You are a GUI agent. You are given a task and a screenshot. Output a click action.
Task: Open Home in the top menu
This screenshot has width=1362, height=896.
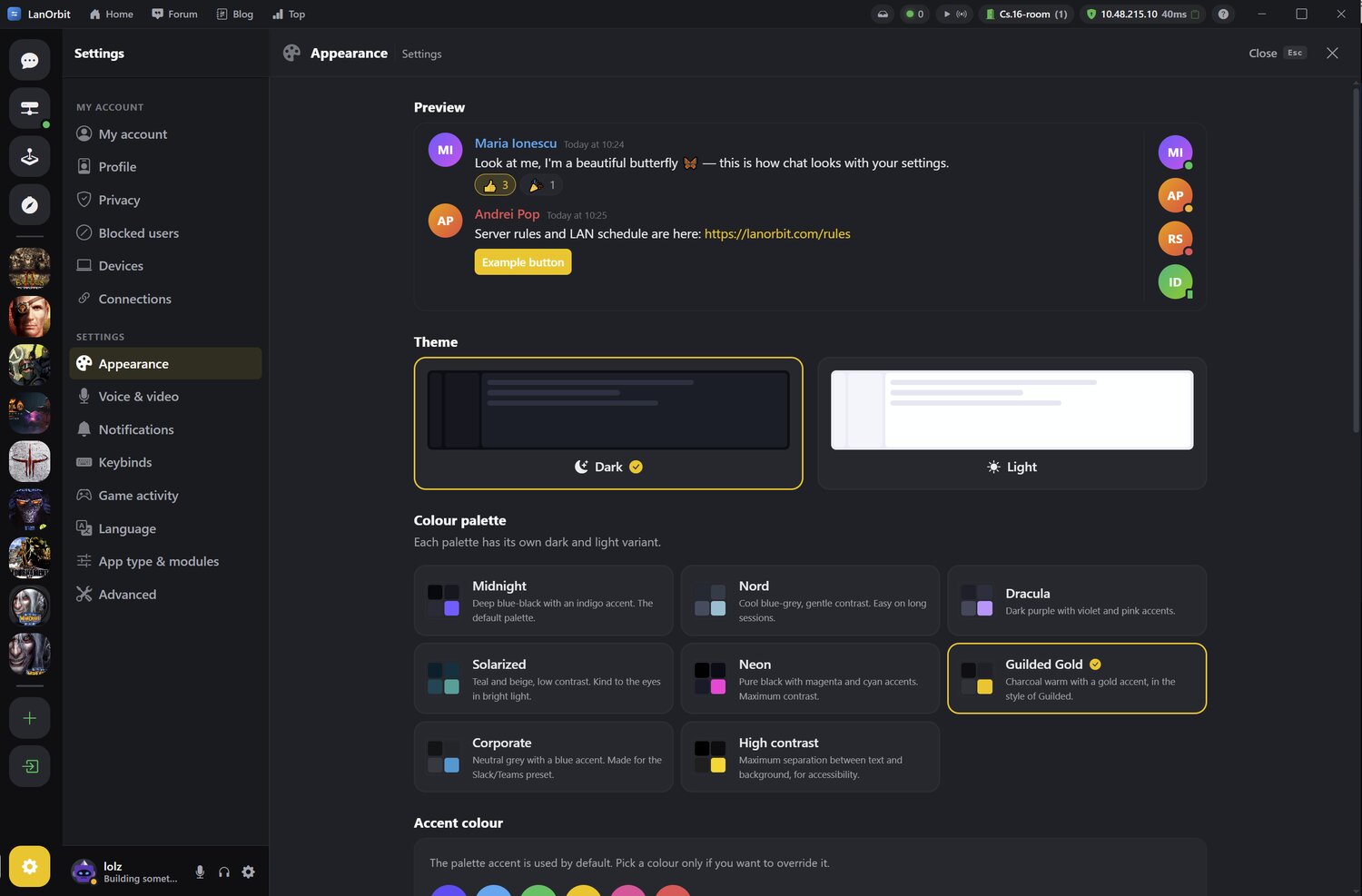[x=112, y=14]
